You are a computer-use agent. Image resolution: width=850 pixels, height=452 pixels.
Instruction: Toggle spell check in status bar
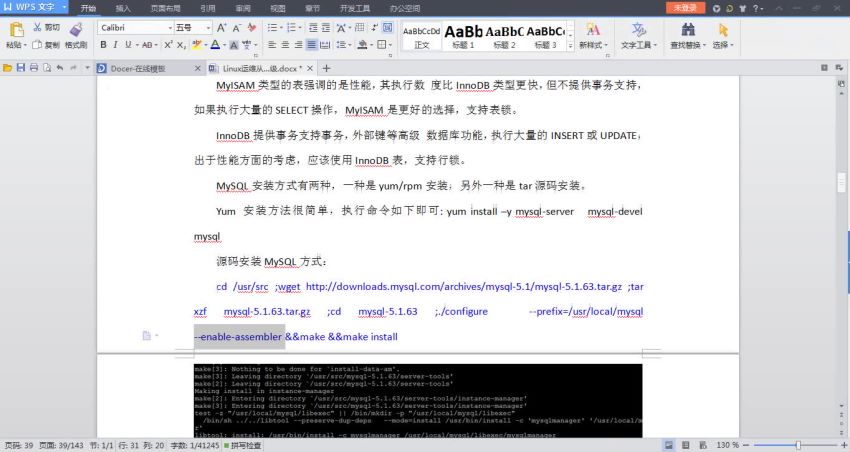(242, 445)
